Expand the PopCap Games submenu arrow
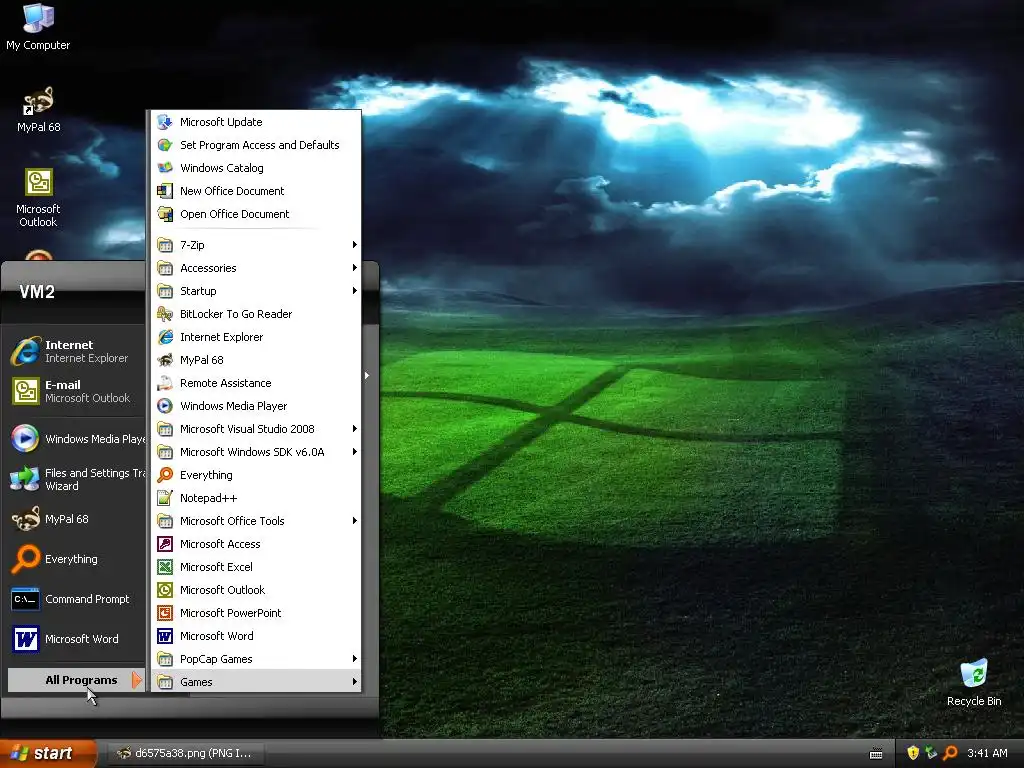This screenshot has height=768, width=1024. point(355,658)
